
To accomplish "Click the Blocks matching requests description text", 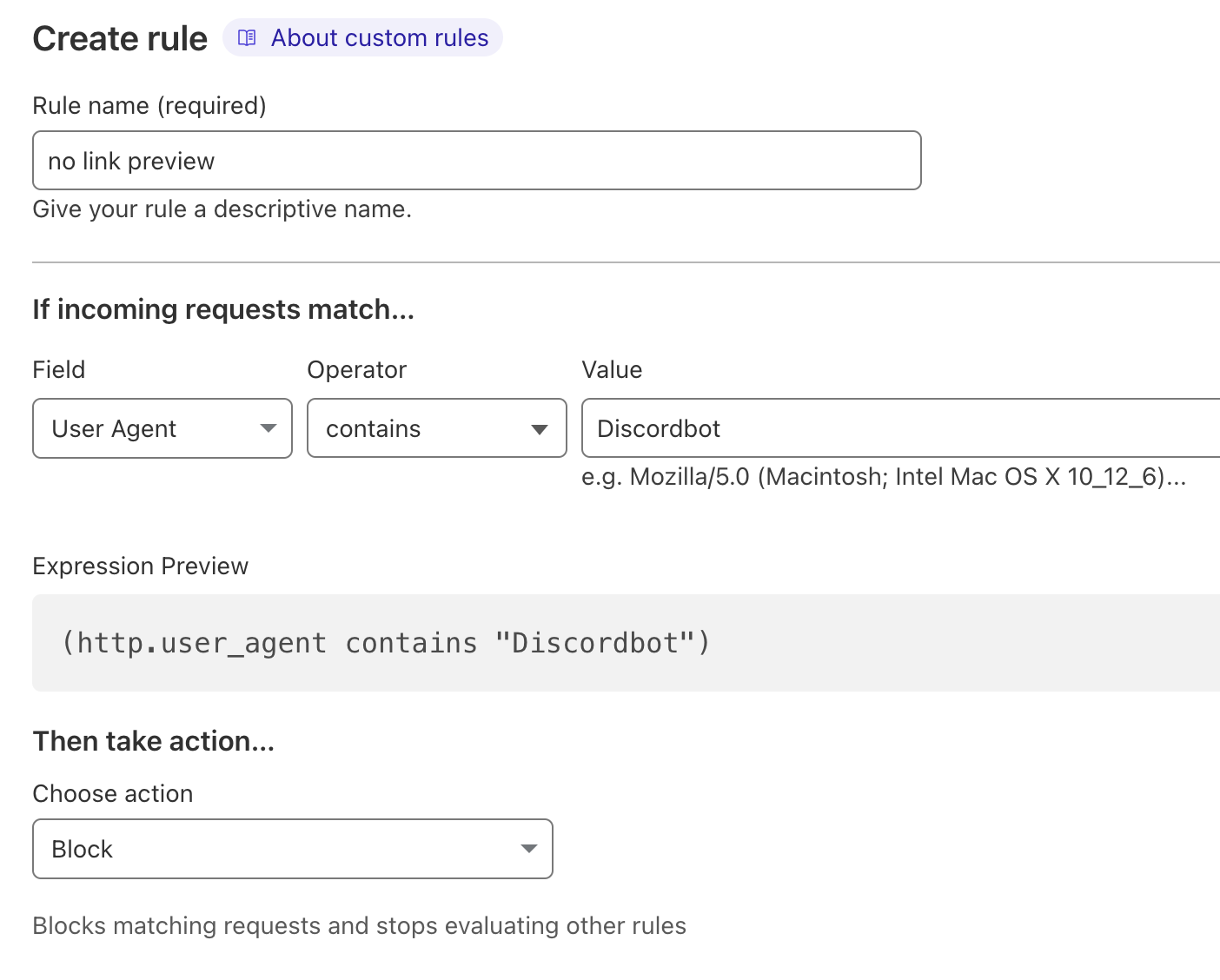I will pyautogui.click(x=359, y=926).
